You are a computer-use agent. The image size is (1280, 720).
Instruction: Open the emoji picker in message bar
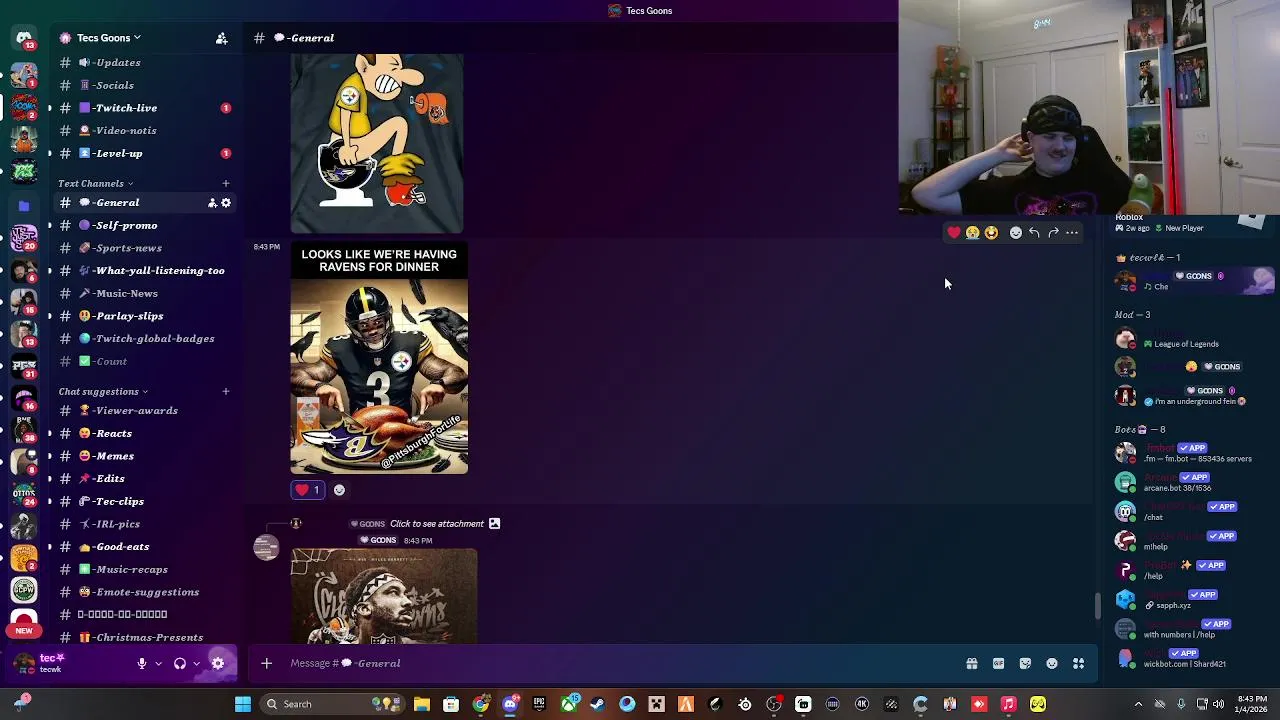click(x=1052, y=663)
